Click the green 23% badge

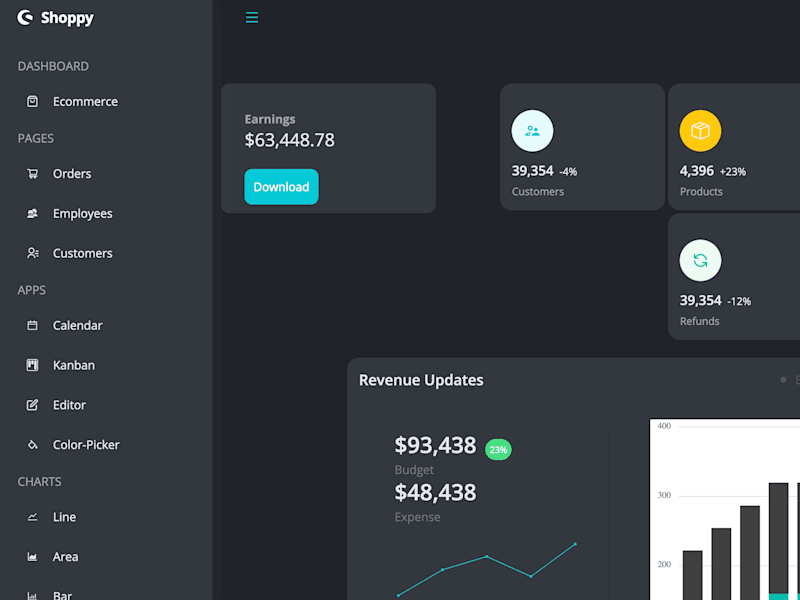pyautogui.click(x=498, y=449)
